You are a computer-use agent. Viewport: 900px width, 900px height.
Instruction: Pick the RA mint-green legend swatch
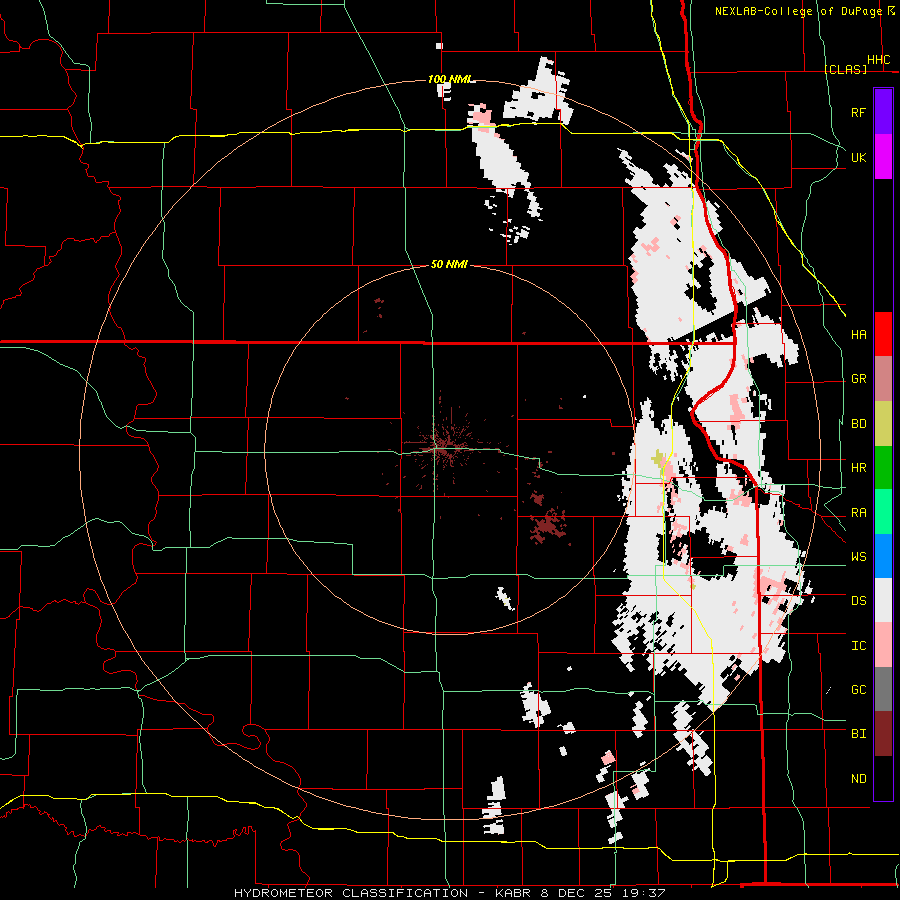pyautogui.click(x=883, y=512)
